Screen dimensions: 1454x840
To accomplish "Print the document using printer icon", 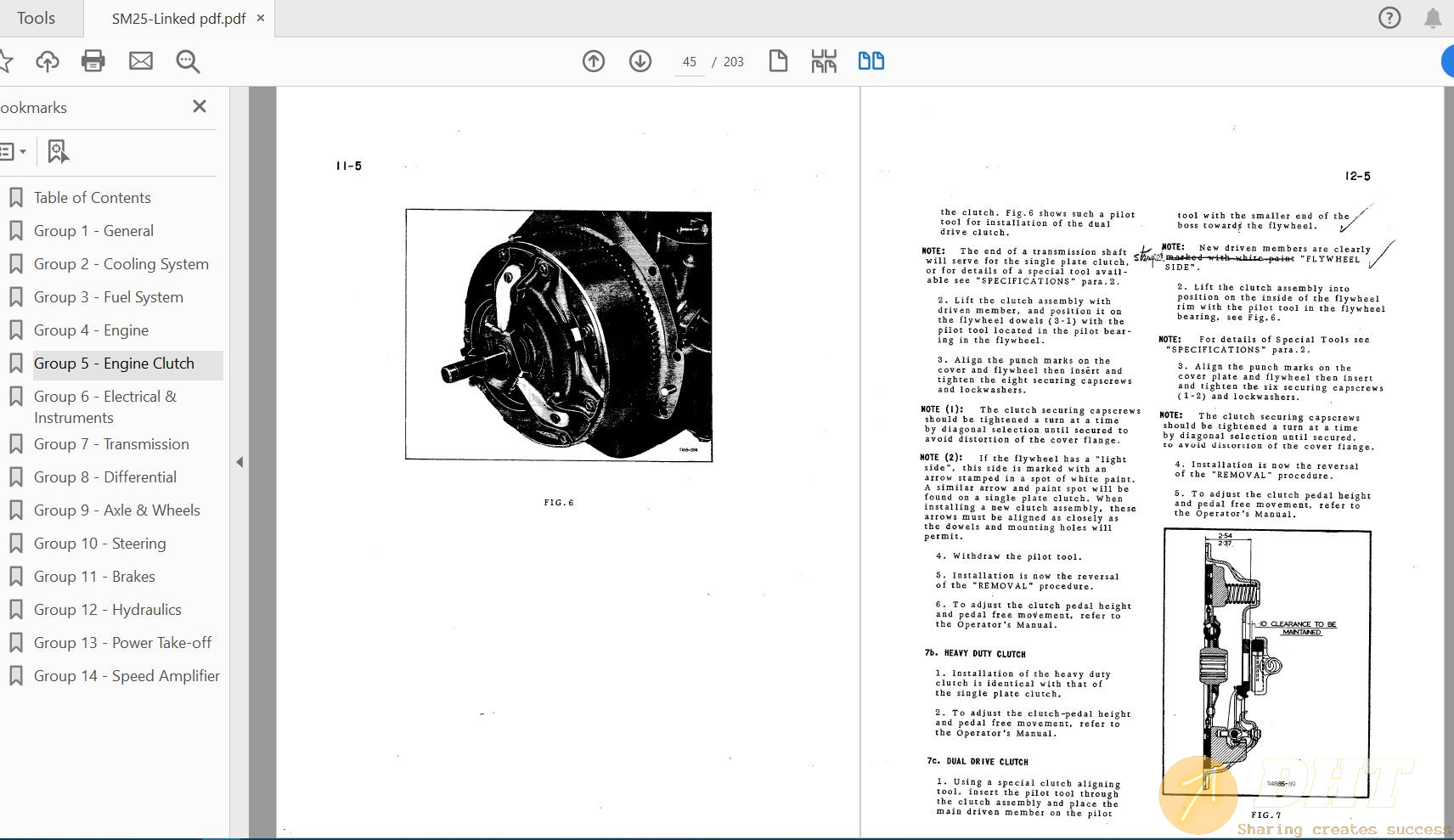I will coord(93,61).
